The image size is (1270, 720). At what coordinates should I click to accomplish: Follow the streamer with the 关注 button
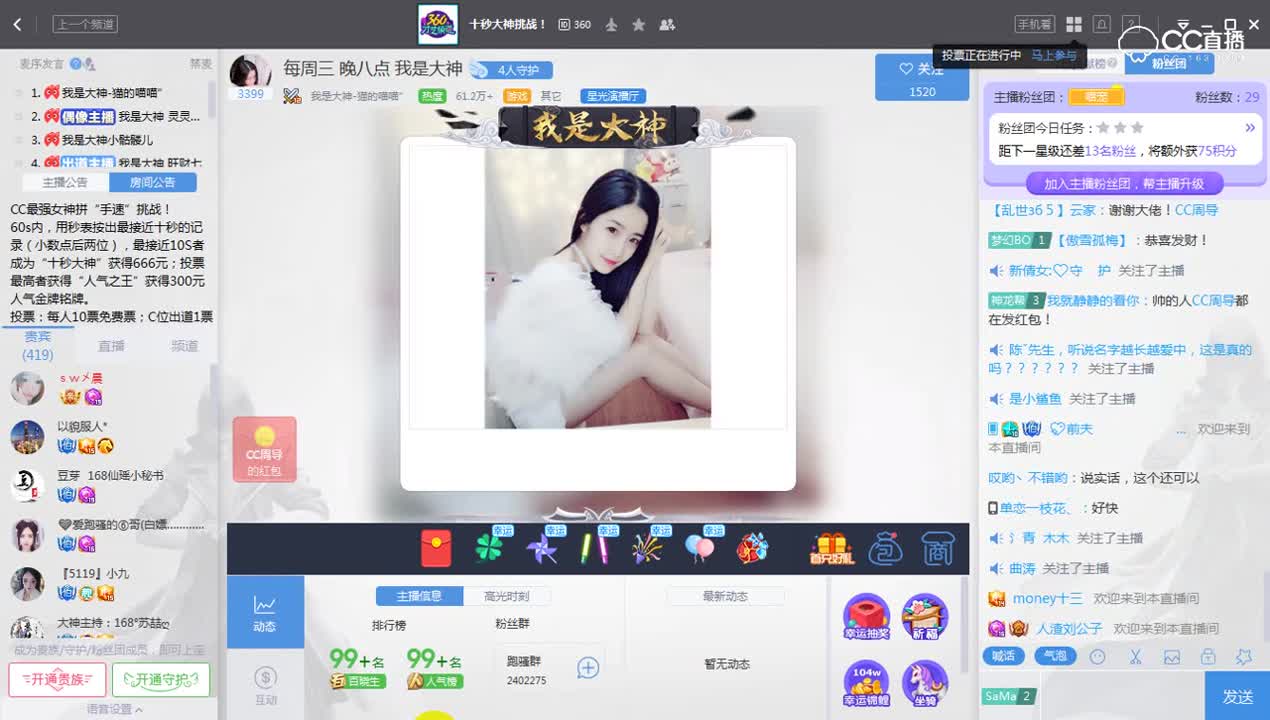click(922, 78)
